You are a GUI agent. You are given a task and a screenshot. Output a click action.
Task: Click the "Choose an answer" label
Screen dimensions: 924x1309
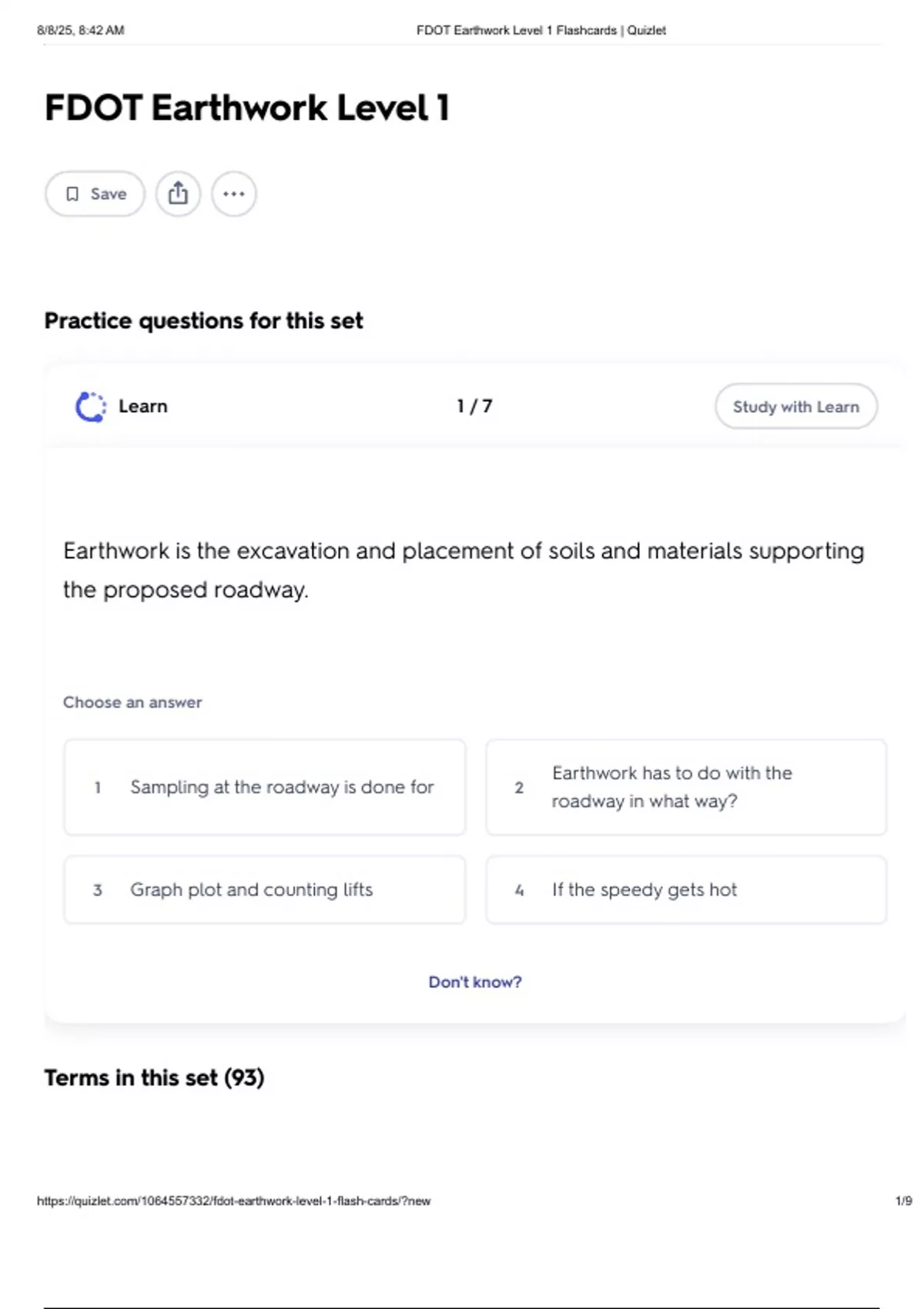point(132,702)
